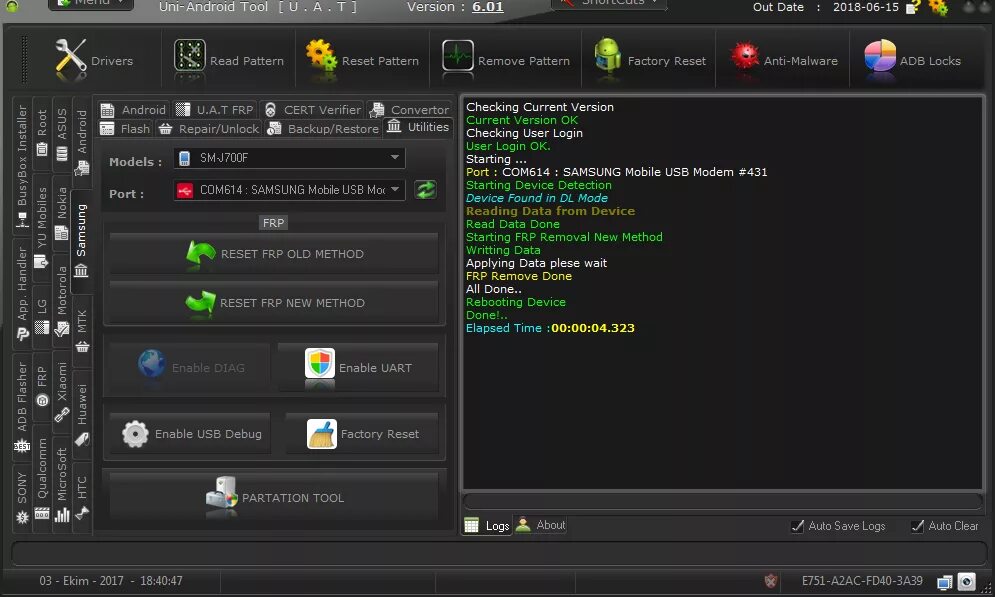995x597 pixels.
Task: Open the MicroSoft vertical tab
Action: tap(62, 485)
